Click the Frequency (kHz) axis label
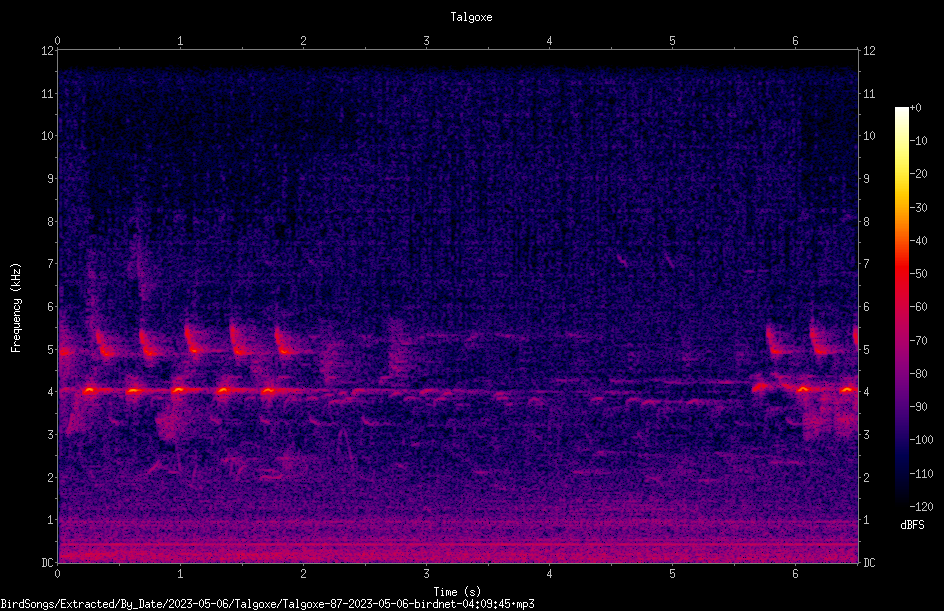 (16, 308)
